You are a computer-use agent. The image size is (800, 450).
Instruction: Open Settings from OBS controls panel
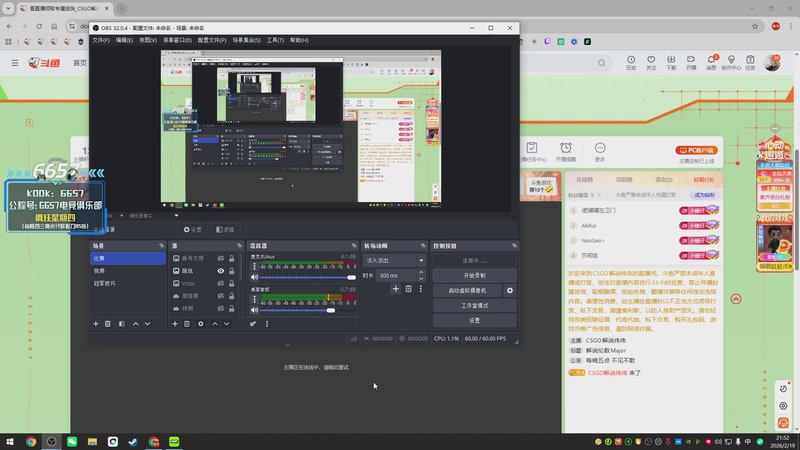tap(474, 320)
